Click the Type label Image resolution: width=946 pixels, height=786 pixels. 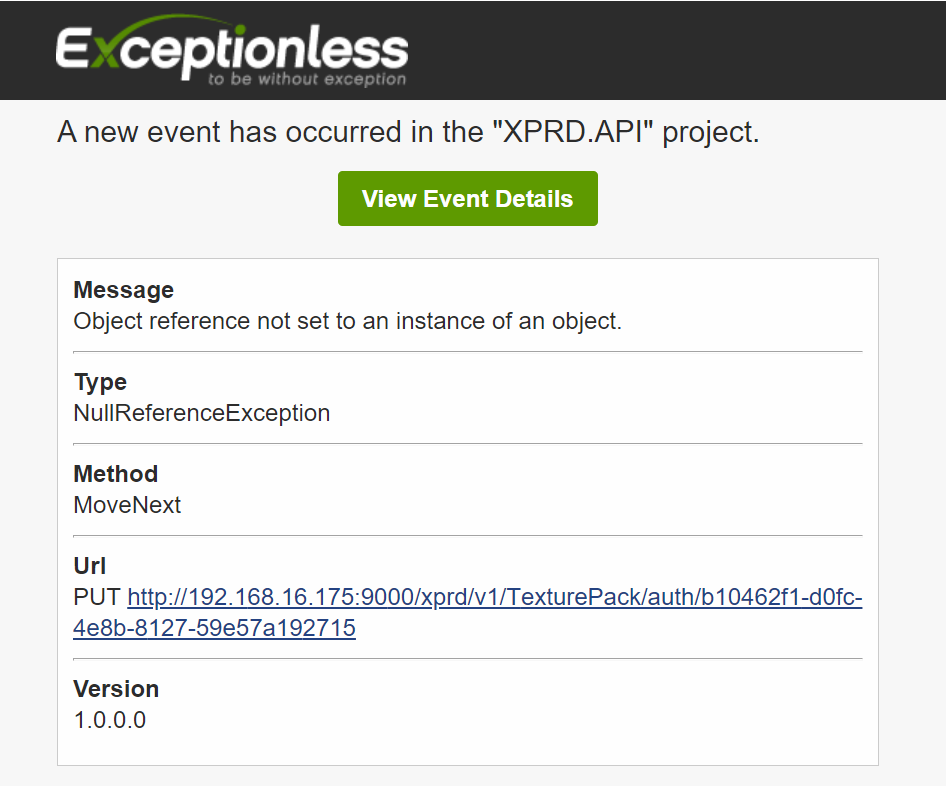click(x=100, y=382)
